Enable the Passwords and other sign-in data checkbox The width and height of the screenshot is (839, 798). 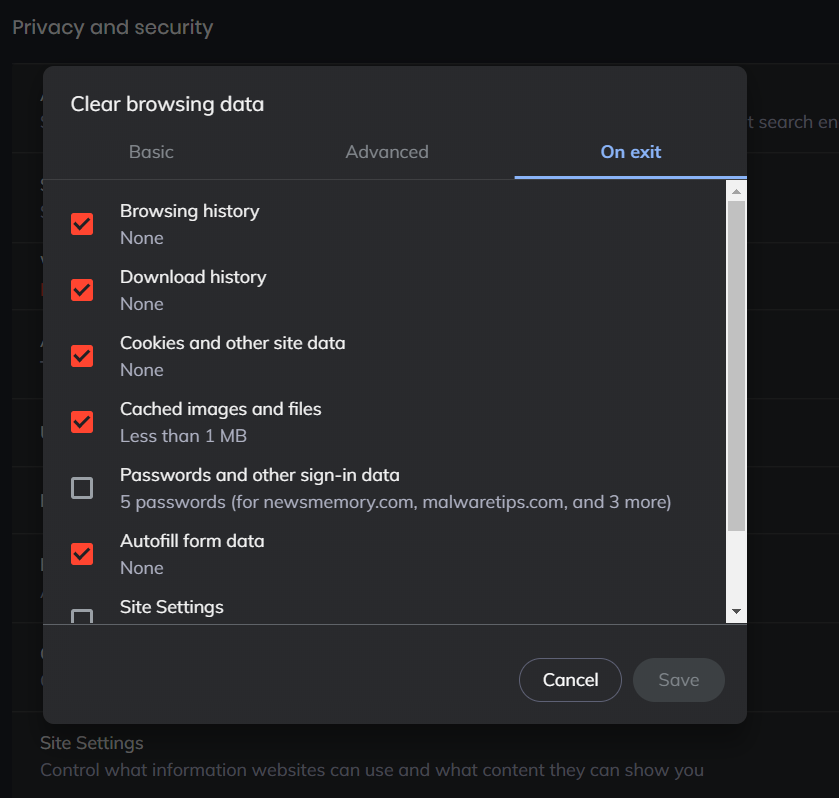[82, 488]
